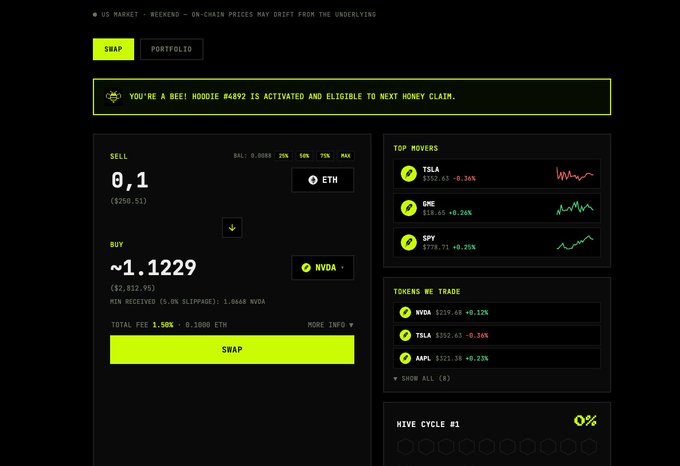The image size is (680, 466).
Task: Open the NVDA buy token dropdown
Action: point(323,267)
